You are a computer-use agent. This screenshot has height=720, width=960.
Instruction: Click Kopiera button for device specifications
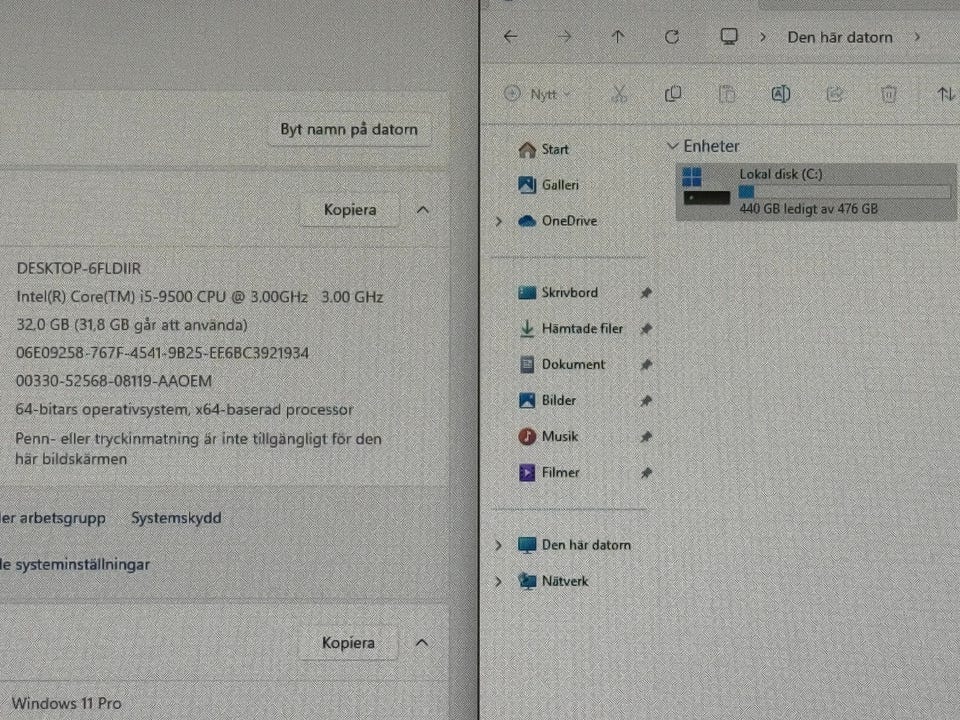(x=350, y=210)
